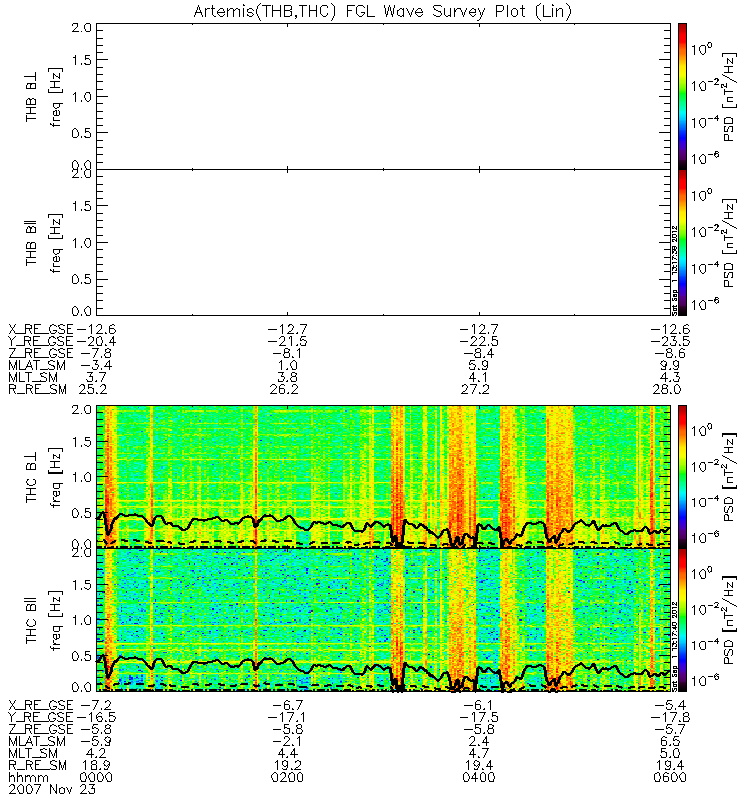Click X_RE_GSE value -5.4

[670, 706]
